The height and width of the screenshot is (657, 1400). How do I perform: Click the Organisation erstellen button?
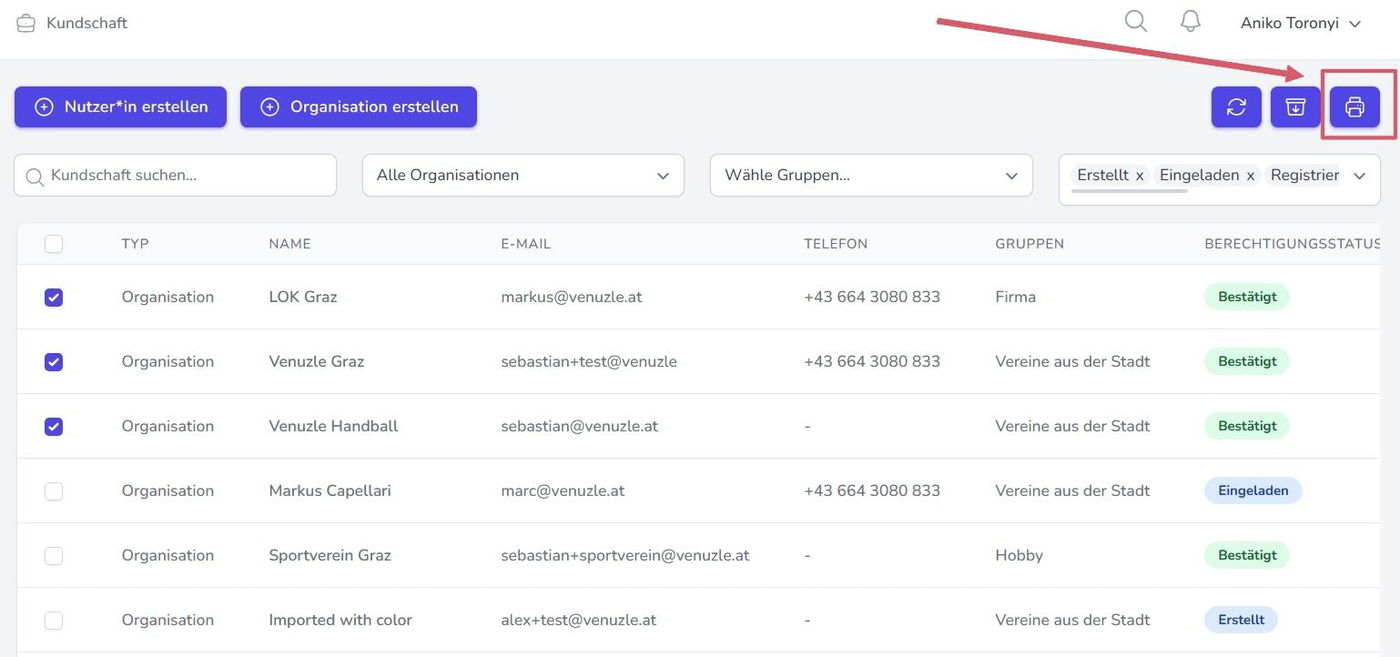(358, 107)
